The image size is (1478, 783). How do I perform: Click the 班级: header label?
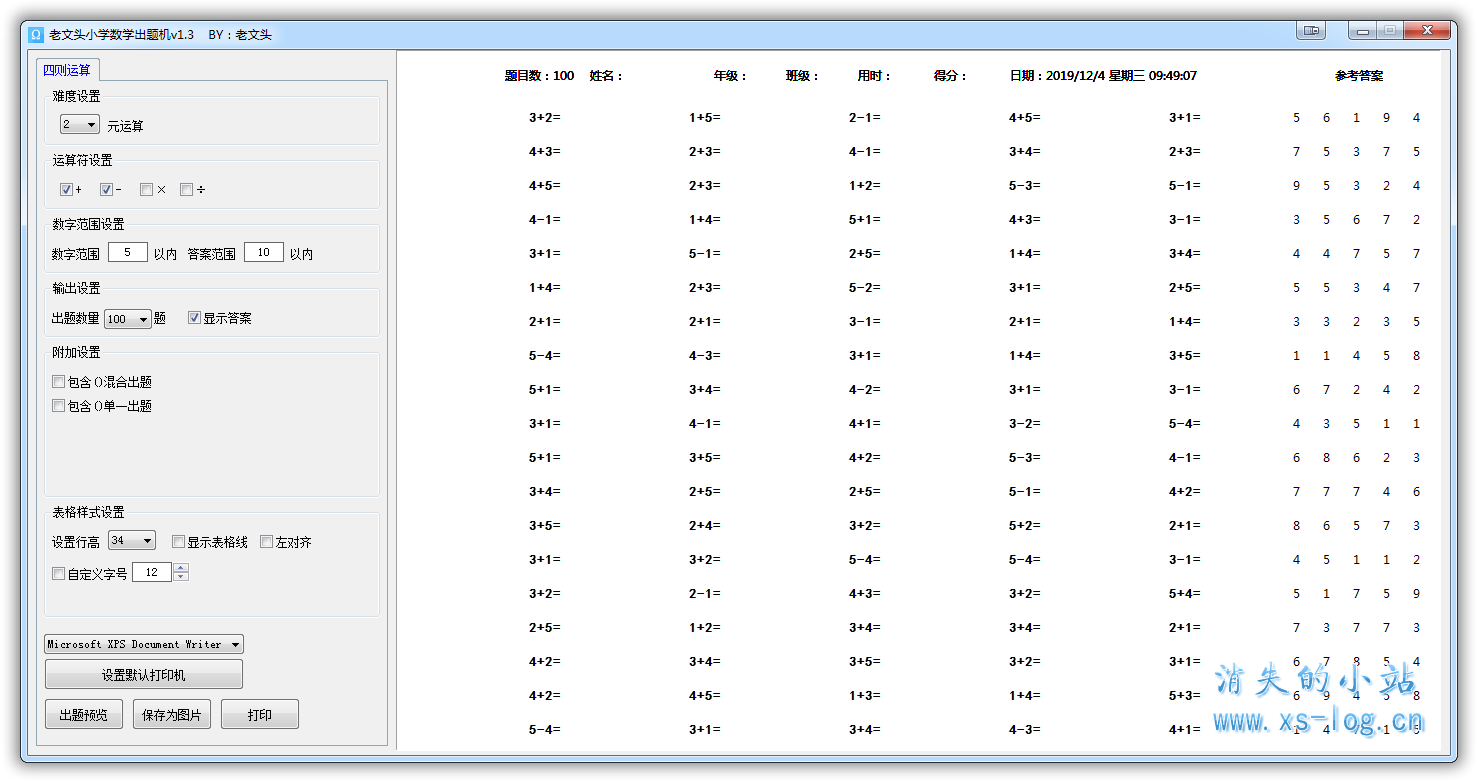click(802, 76)
